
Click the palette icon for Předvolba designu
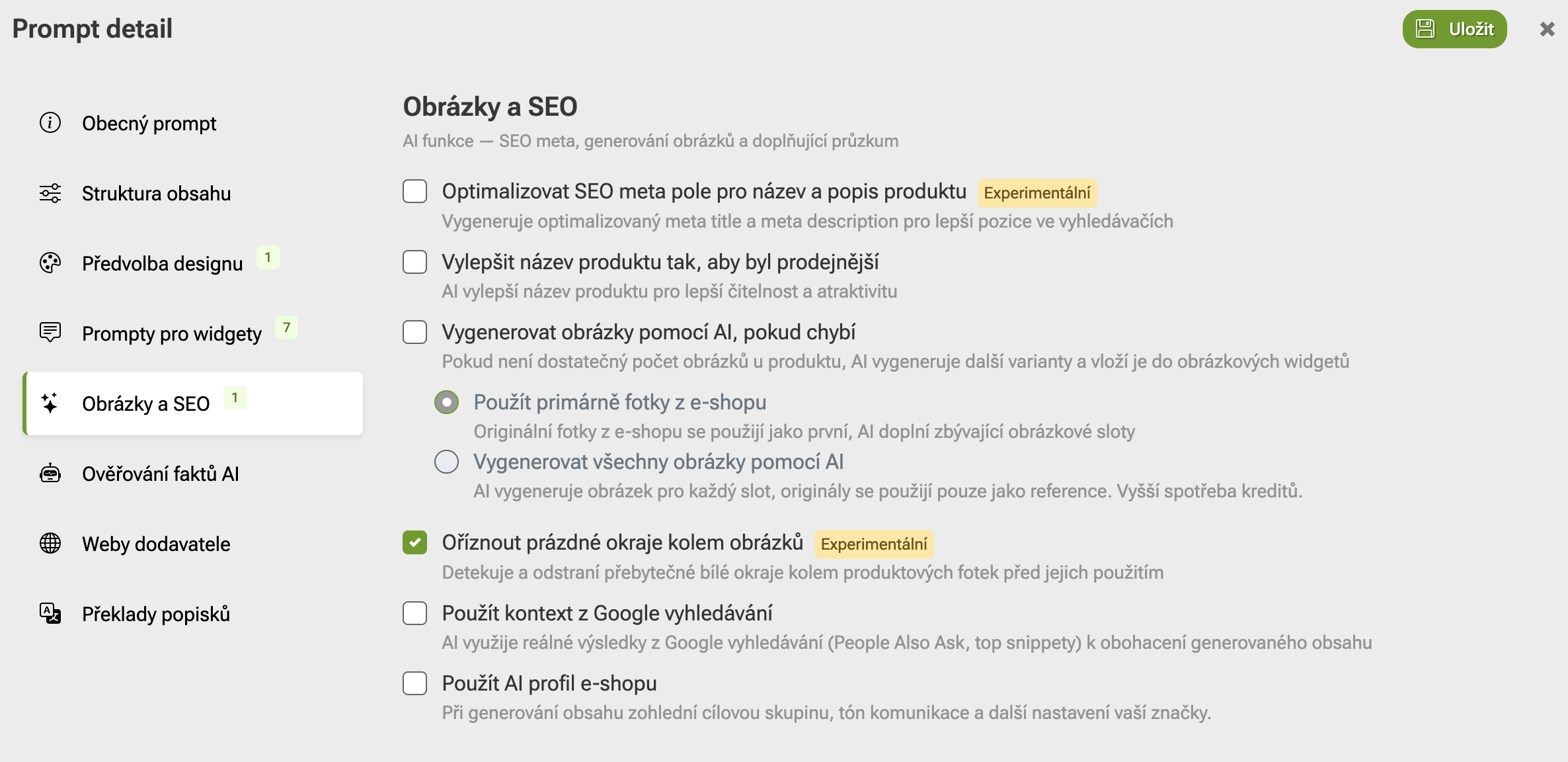(50, 263)
